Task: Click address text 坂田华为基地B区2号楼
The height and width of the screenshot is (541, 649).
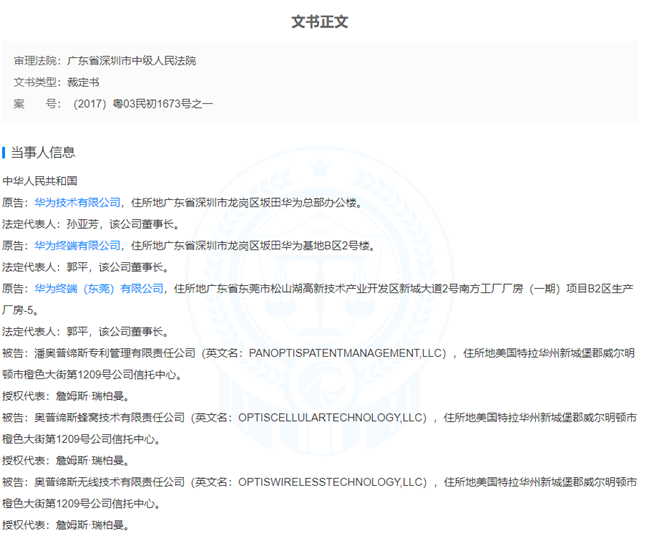Action: tap(315, 245)
